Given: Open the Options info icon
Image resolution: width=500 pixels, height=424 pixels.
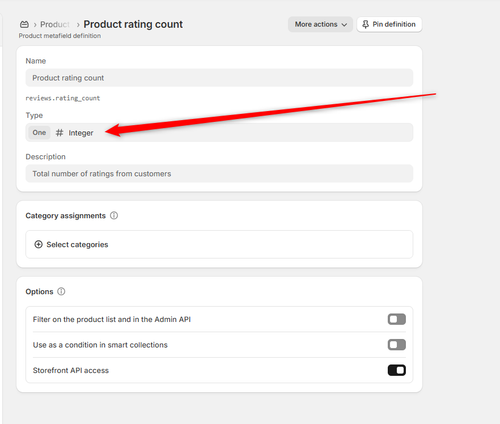Looking at the screenshot, I should point(61,291).
